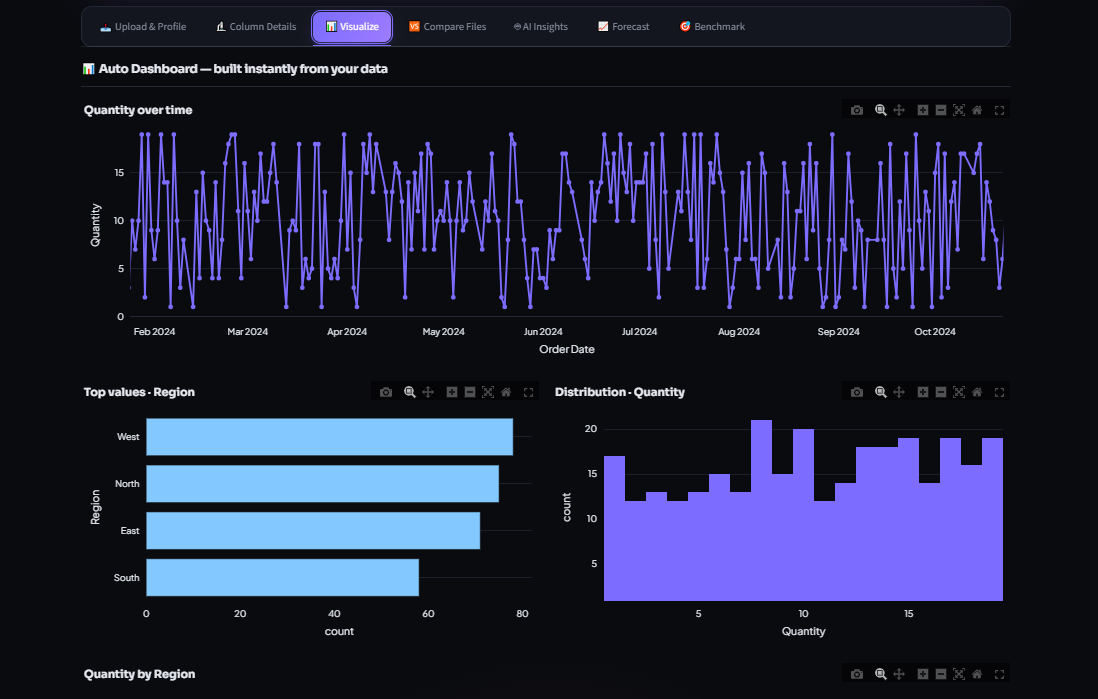Zoom in on Distribution Quantity chart

[x=923, y=392]
